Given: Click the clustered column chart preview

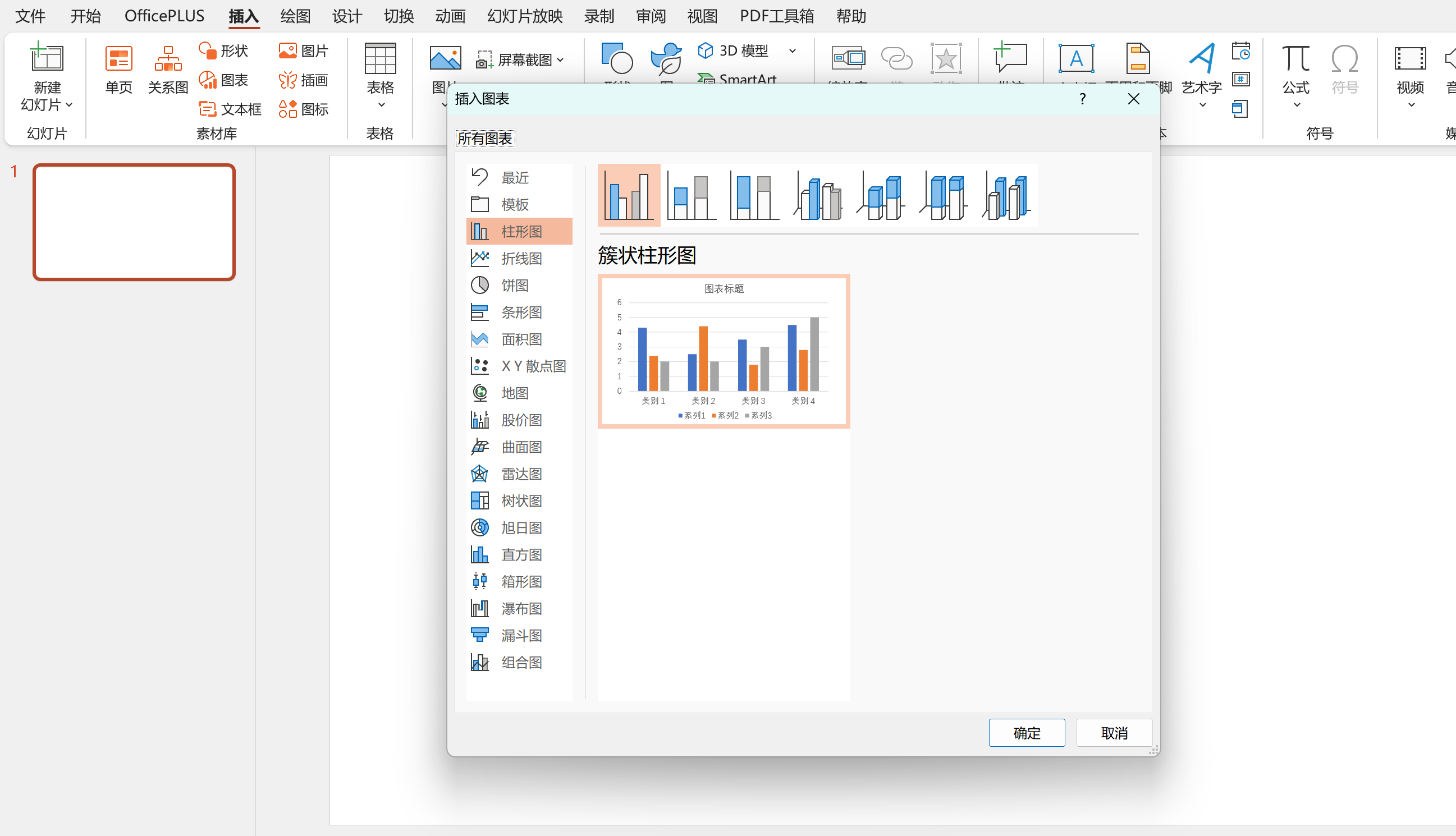Looking at the screenshot, I should [723, 351].
